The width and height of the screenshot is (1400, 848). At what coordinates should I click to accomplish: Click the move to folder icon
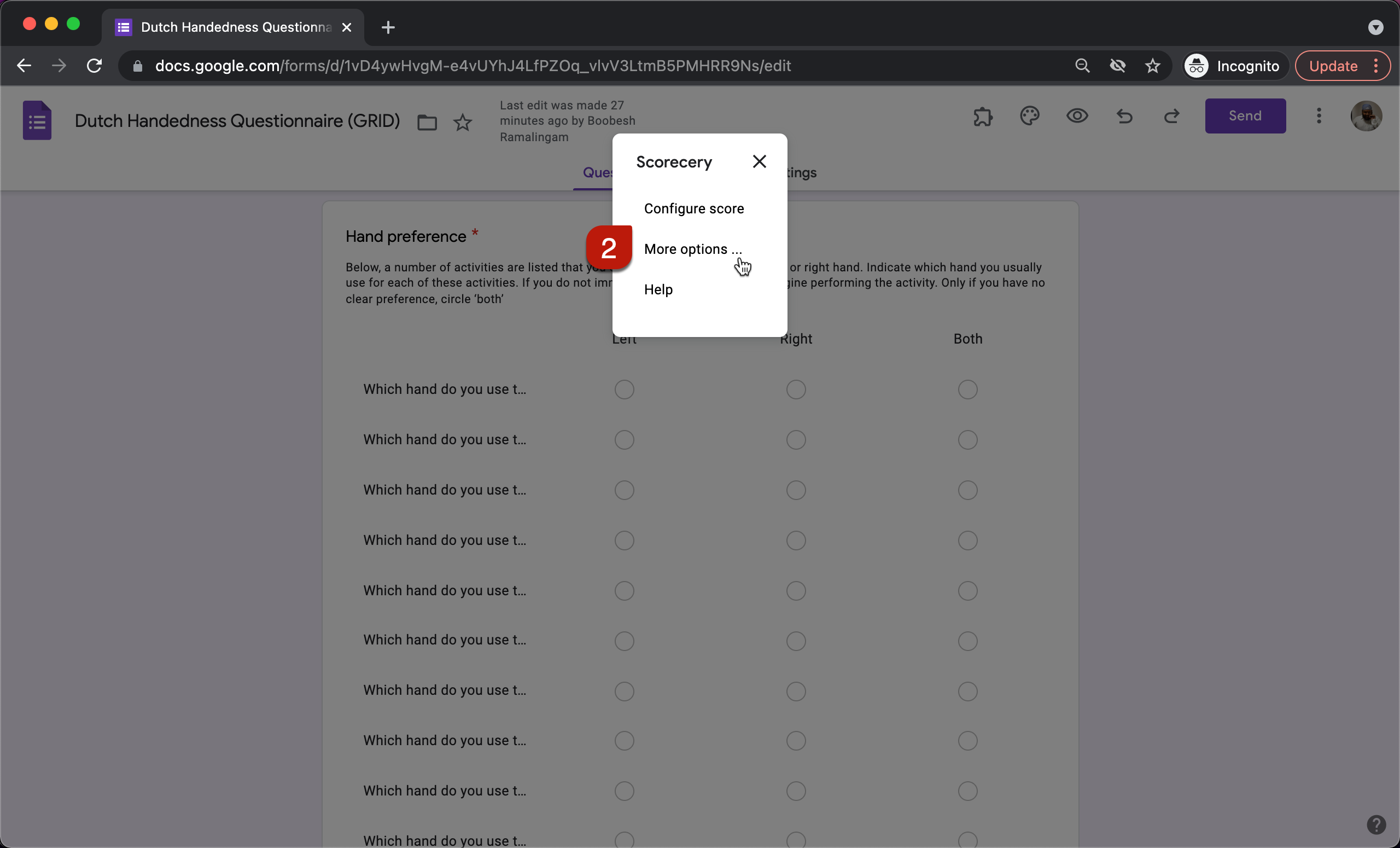(x=427, y=122)
